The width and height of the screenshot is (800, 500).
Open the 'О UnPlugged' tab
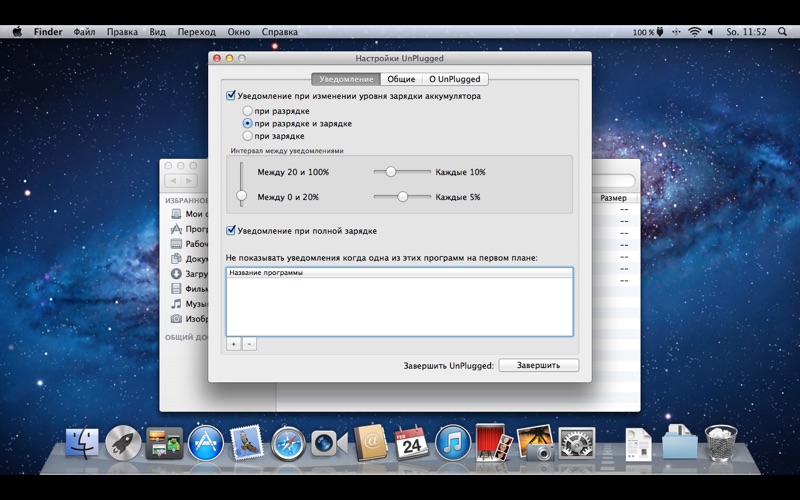pyautogui.click(x=455, y=79)
